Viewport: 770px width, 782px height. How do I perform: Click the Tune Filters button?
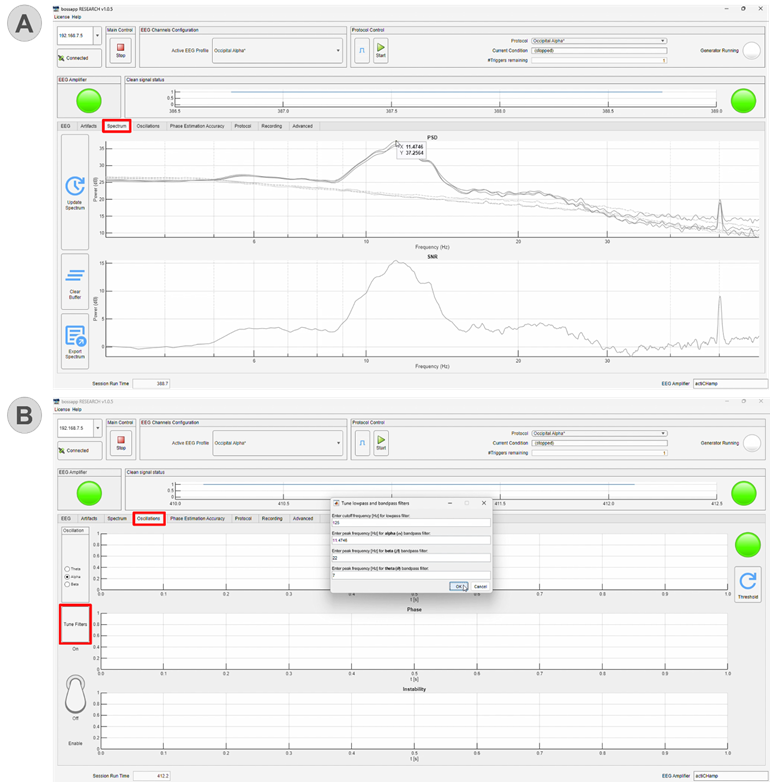pos(75,624)
